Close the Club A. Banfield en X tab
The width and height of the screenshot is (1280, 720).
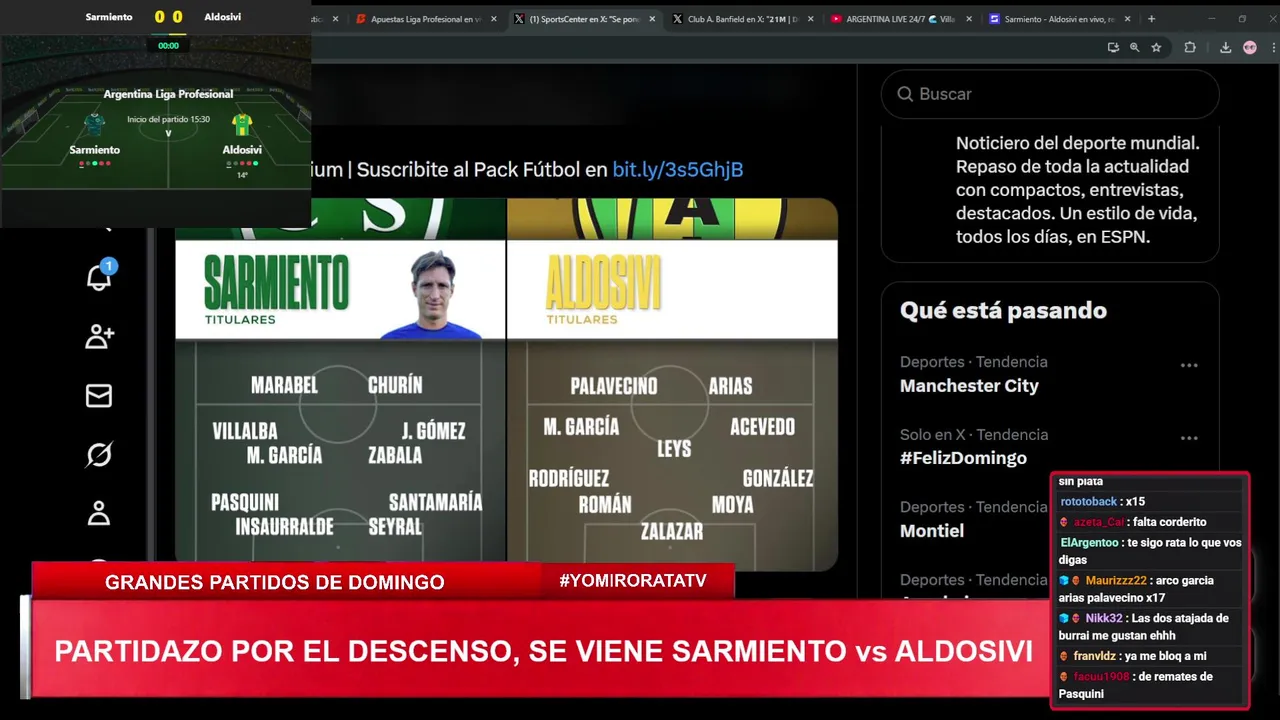click(811, 19)
